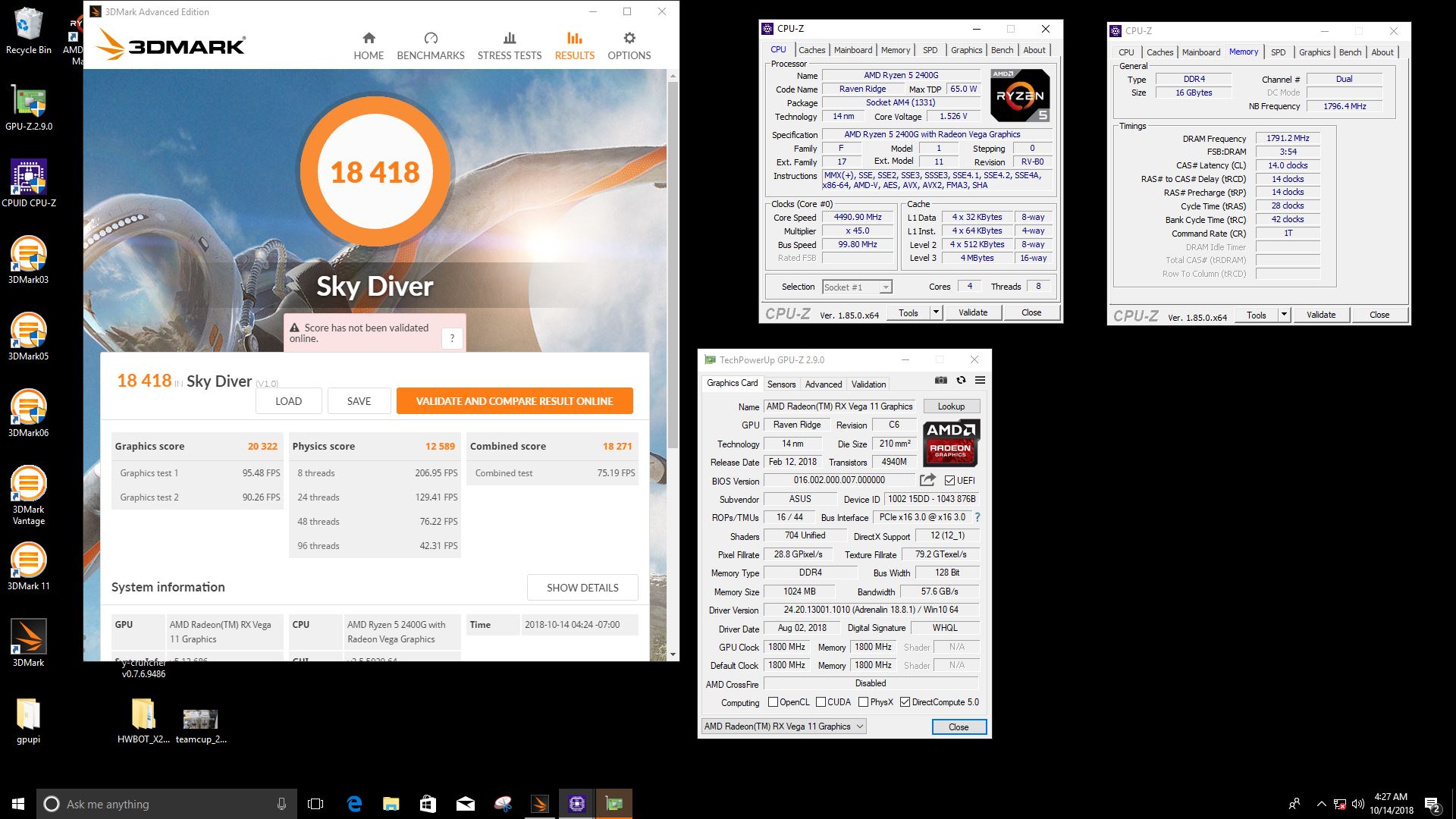Viewport: 1456px width, 819px height.
Task: Switch to Mainboard tab in left CPU-Z window
Action: pos(853,50)
